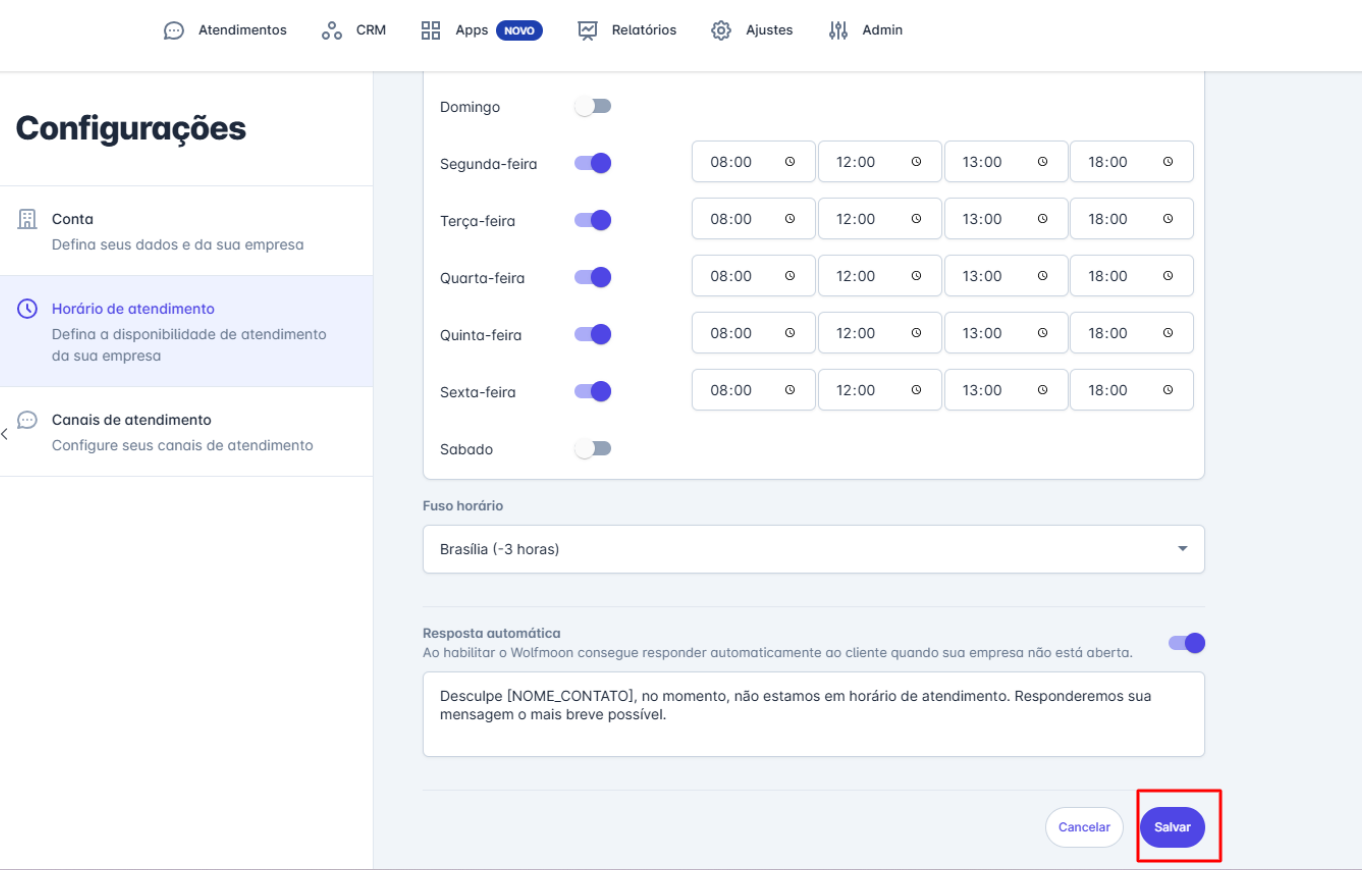Enable the Domingo toggle
This screenshot has height=870, width=1362.
pyautogui.click(x=592, y=106)
